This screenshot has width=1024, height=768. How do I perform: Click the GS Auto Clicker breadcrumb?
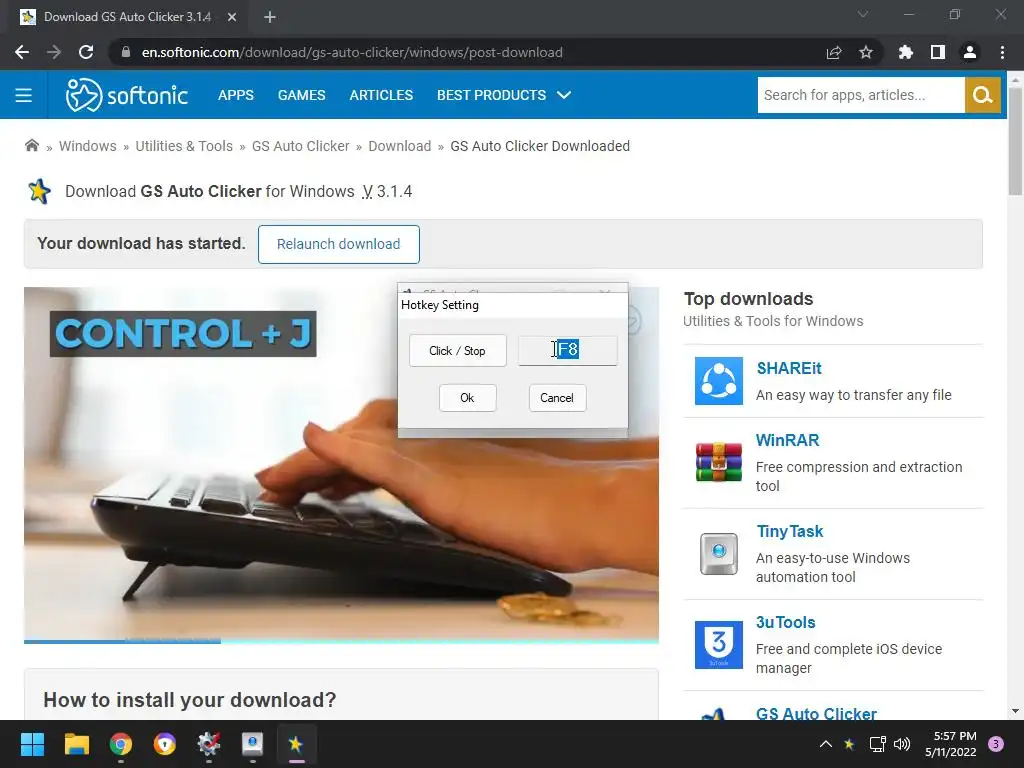(x=300, y=146)
